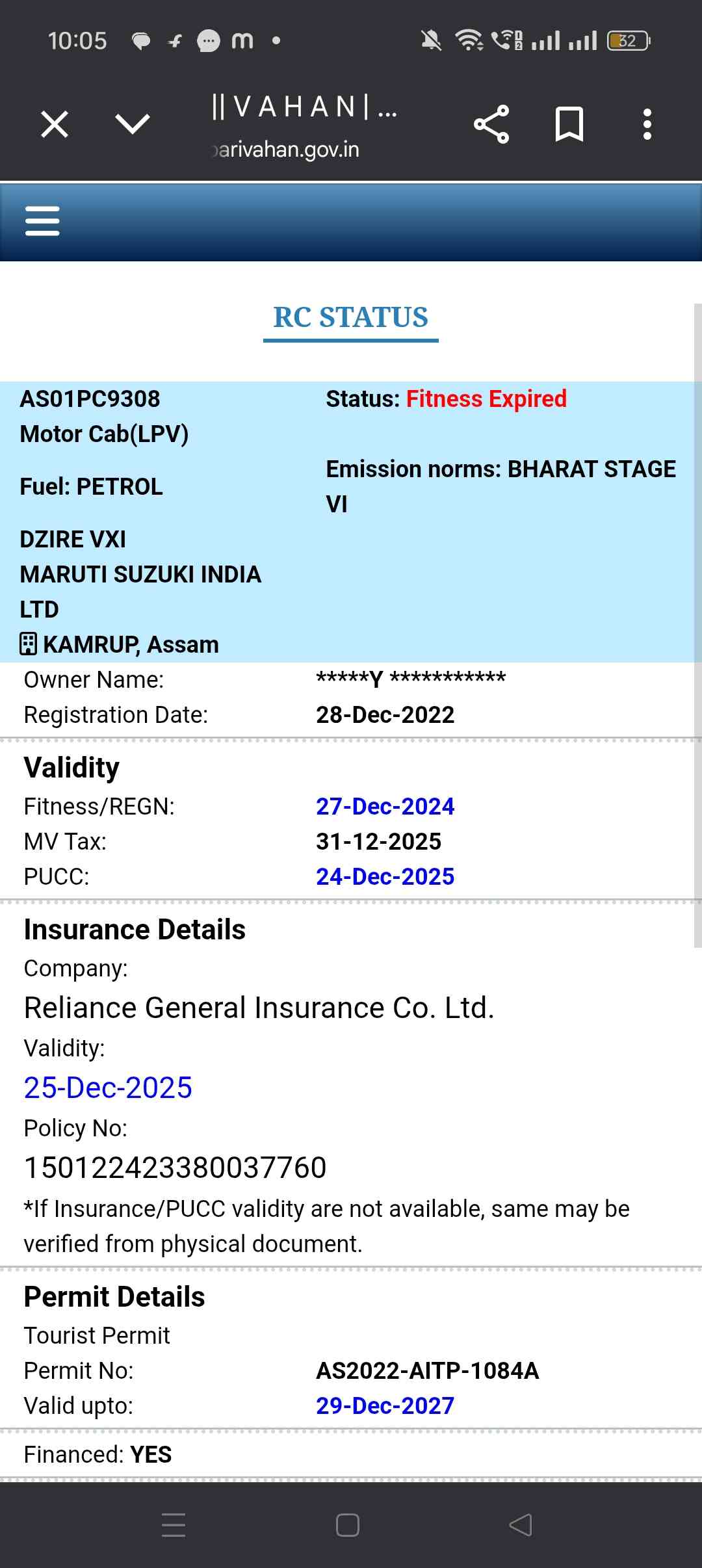Expand the browser tab dropdown chevron
This screenshot has height=1568, width=702.
click(x=133, y=124)
